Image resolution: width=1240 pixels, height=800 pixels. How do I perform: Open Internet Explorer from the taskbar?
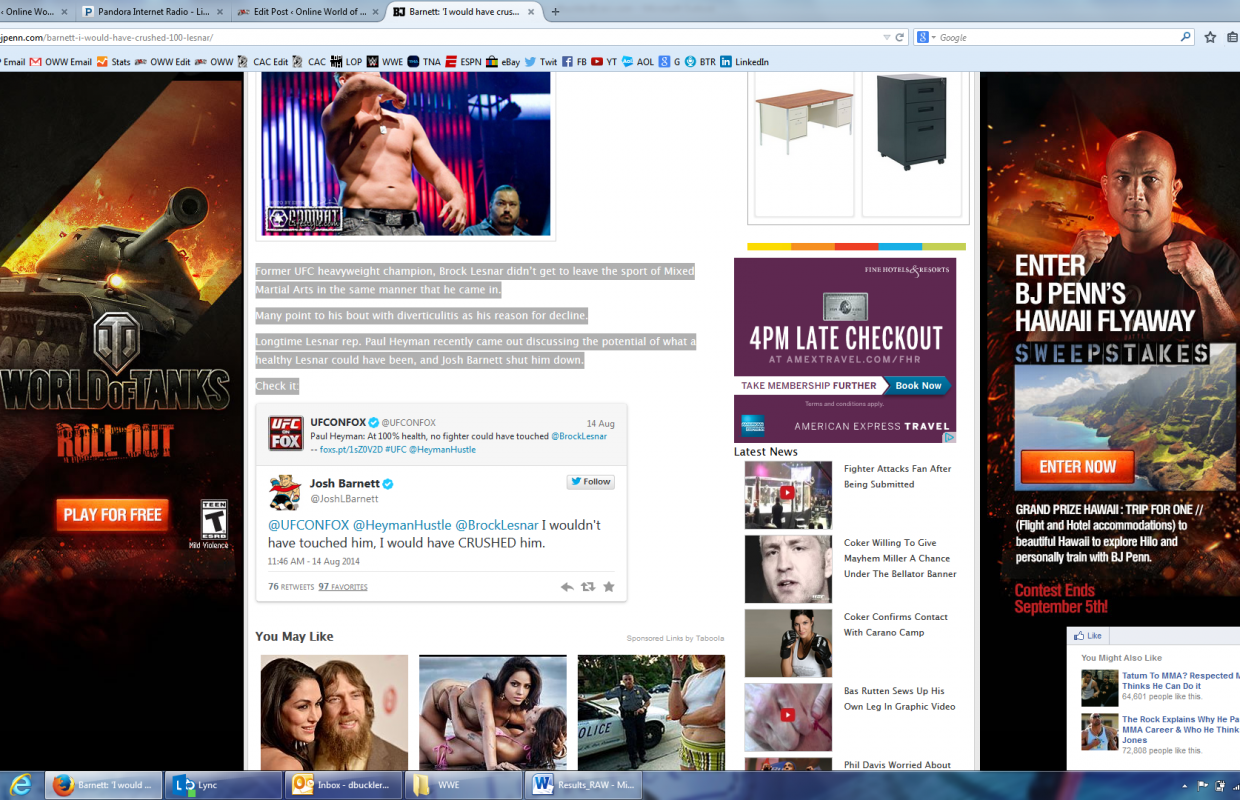21,785
